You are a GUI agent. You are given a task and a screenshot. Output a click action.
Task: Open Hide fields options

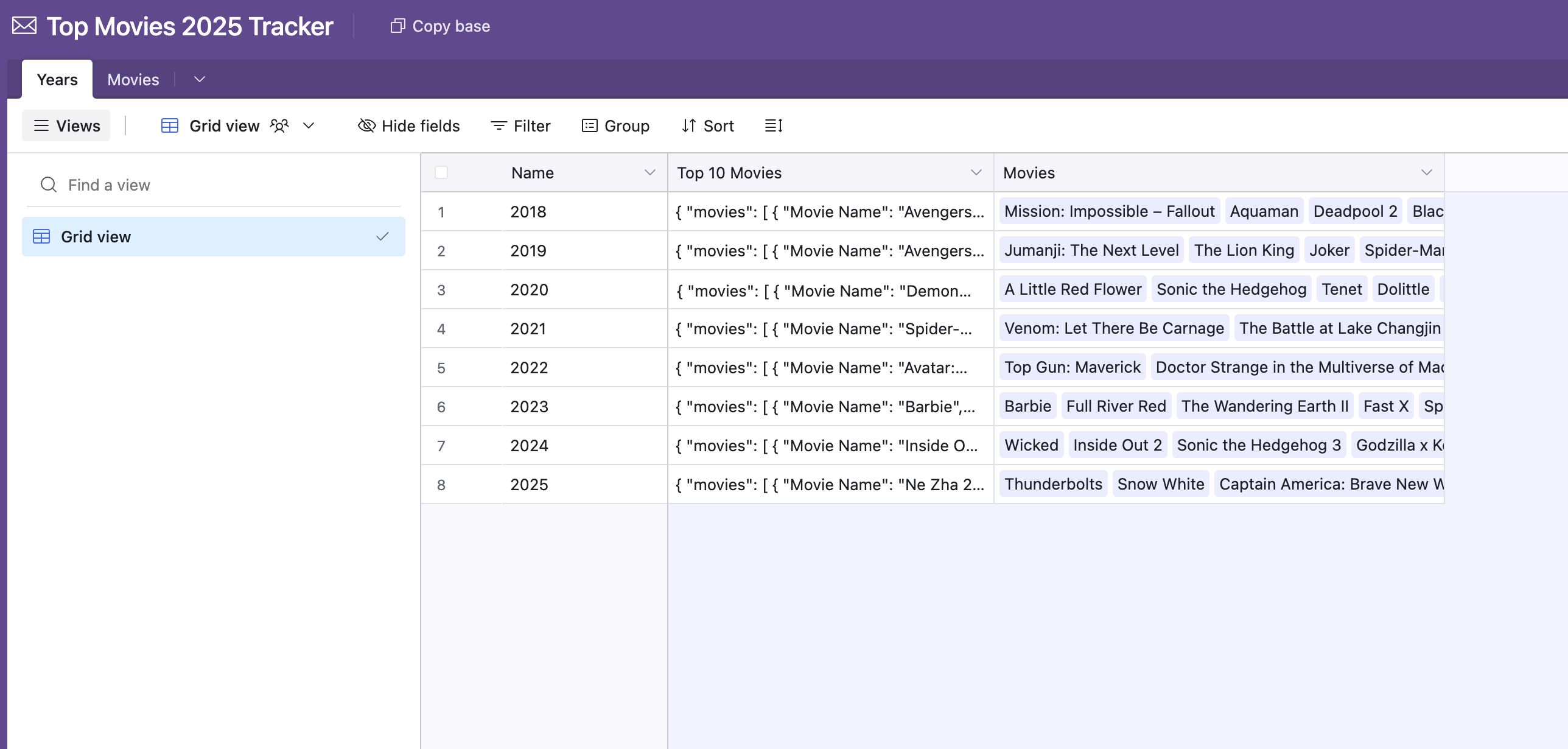pos(408,125)
